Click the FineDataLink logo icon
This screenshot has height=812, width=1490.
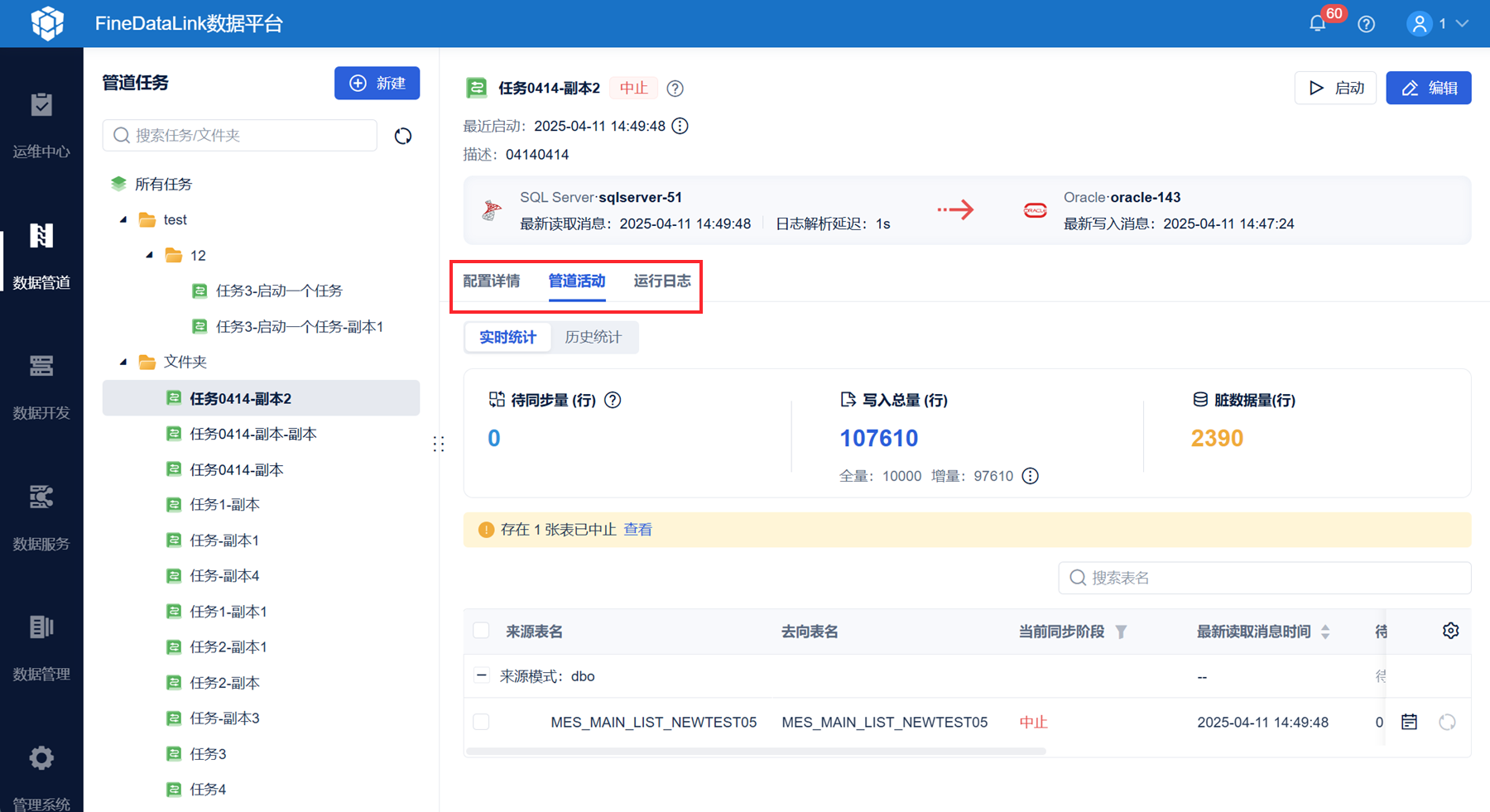click(47, 23)
